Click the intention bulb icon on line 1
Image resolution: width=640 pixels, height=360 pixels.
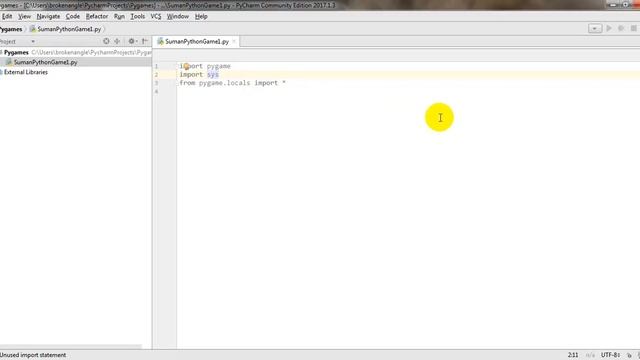[186, 66]
